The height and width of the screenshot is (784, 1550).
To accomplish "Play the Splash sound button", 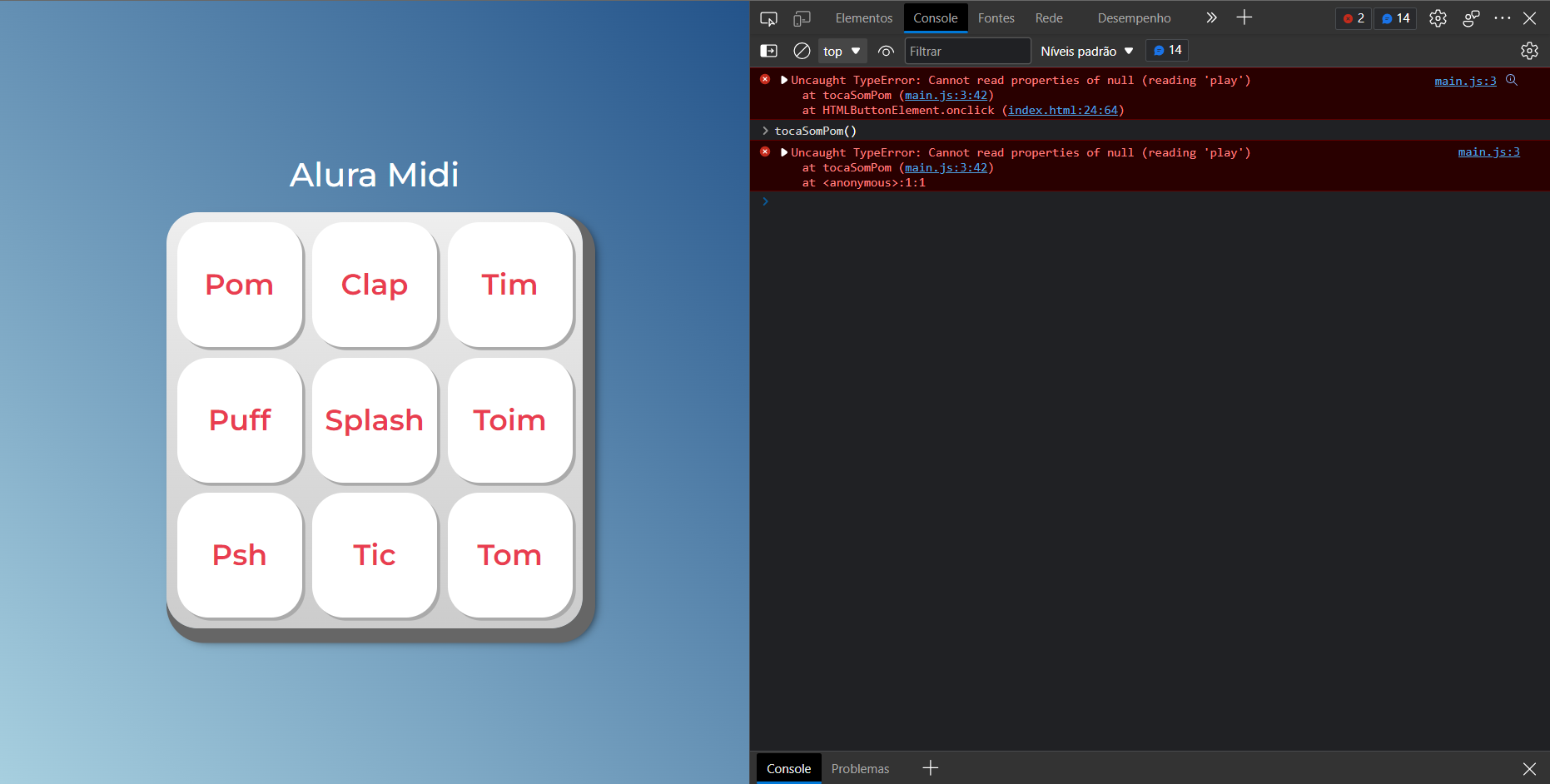I will 375,420.
